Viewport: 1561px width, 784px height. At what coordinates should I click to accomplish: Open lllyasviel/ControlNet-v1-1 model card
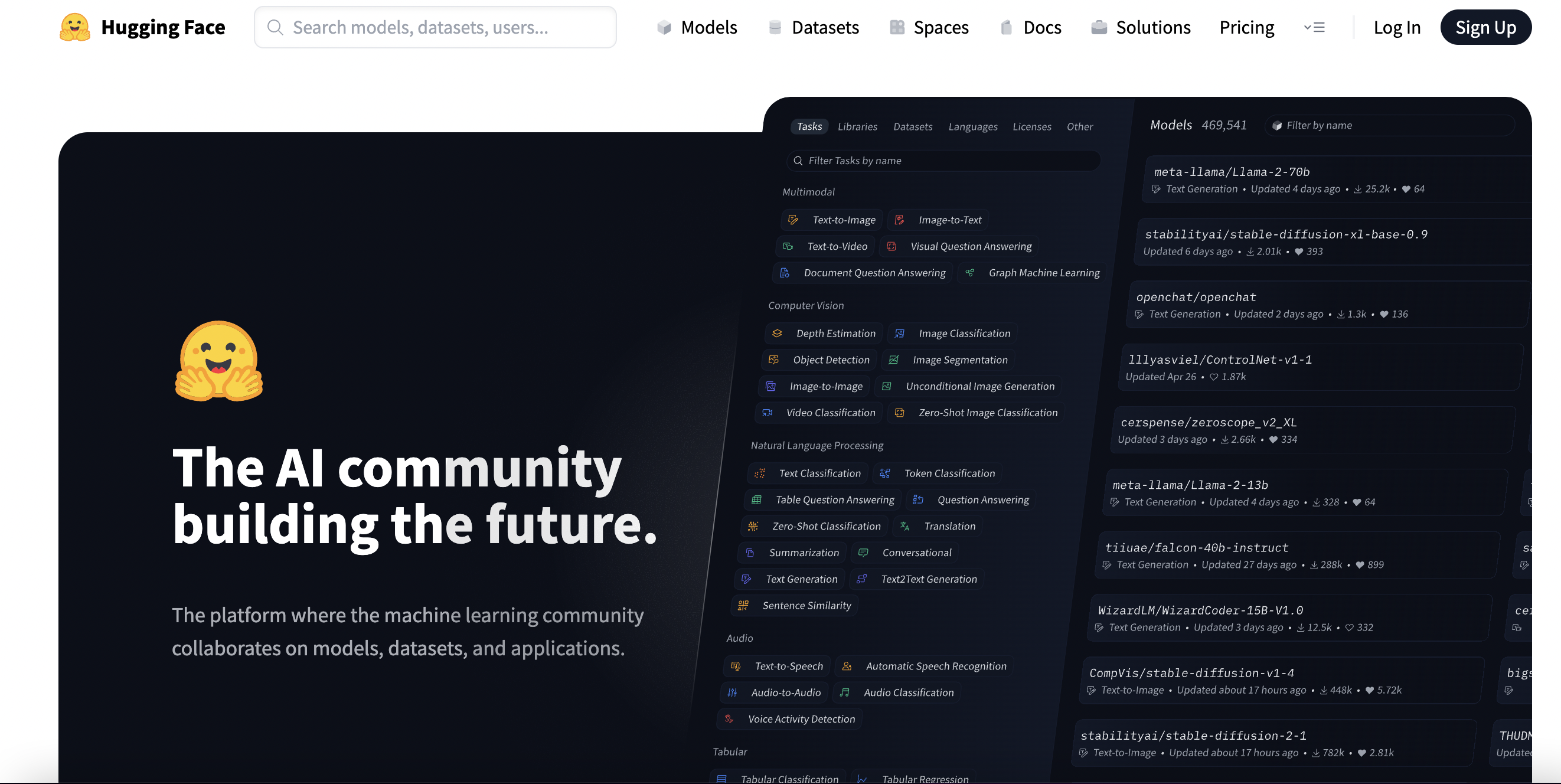pyautogui.click(x=1321, y=367)
